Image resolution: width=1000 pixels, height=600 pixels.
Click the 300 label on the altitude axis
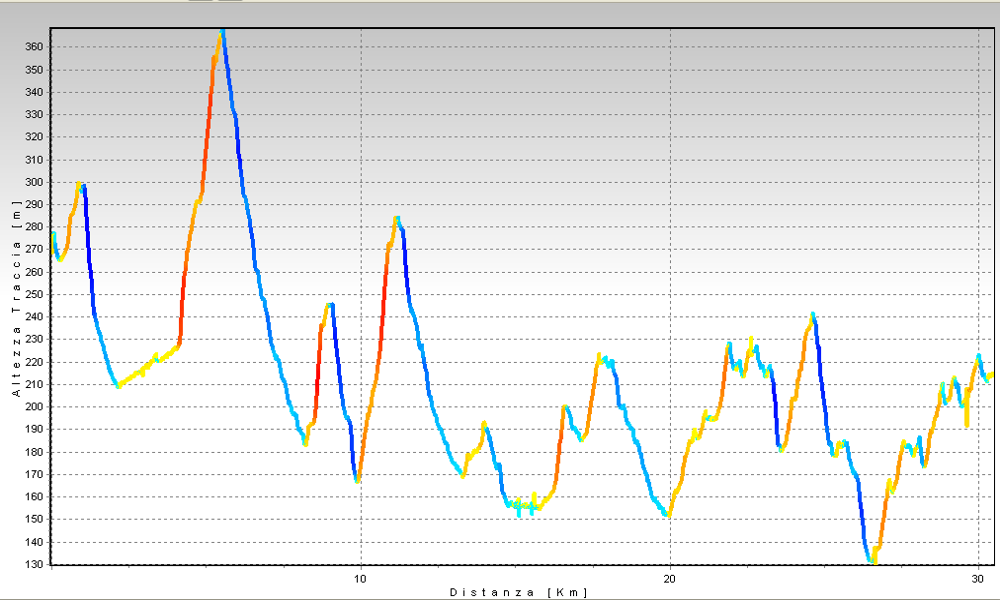click(33, 182)
